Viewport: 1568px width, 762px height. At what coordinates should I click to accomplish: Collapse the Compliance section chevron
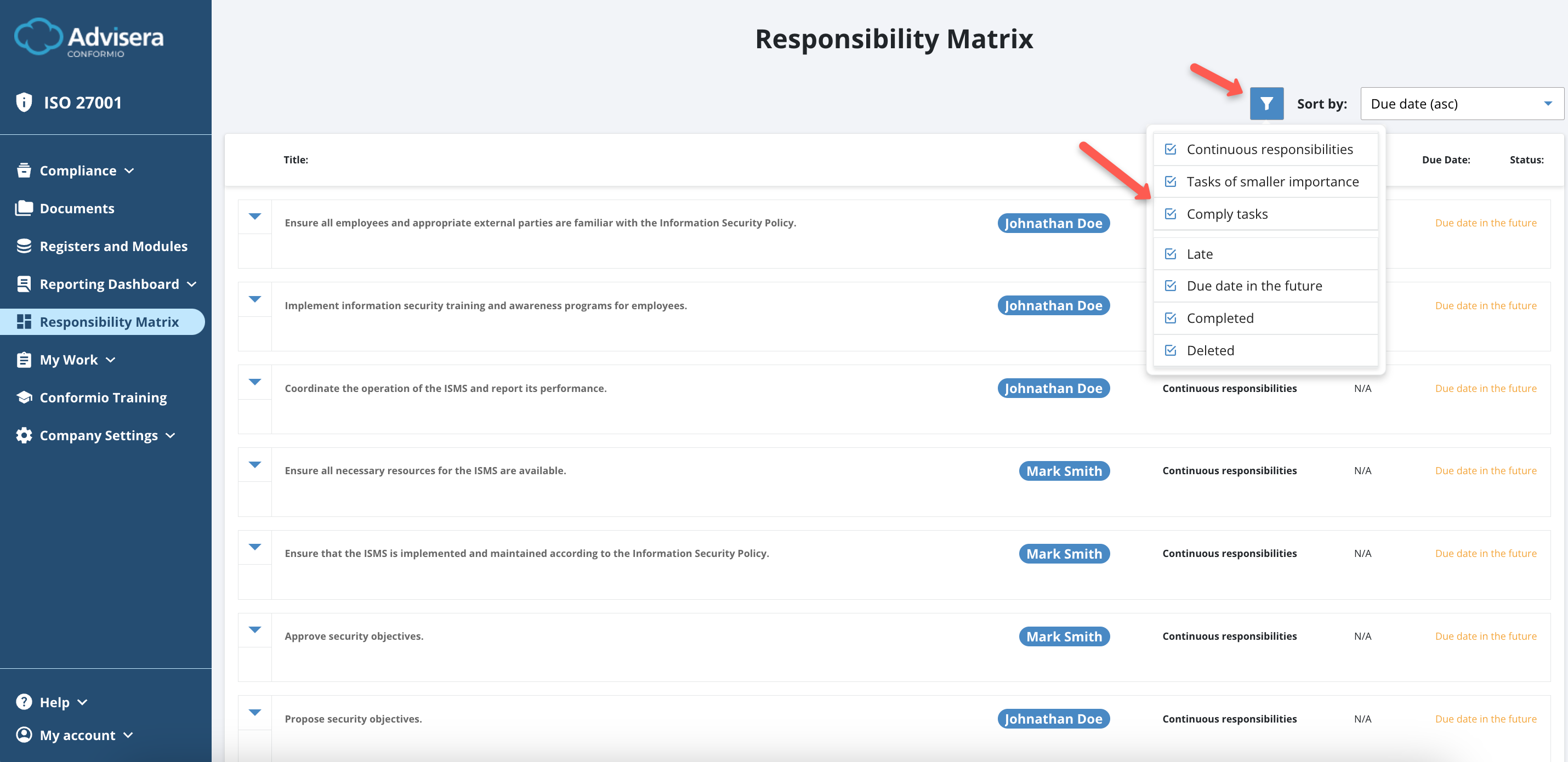(129, 171)
